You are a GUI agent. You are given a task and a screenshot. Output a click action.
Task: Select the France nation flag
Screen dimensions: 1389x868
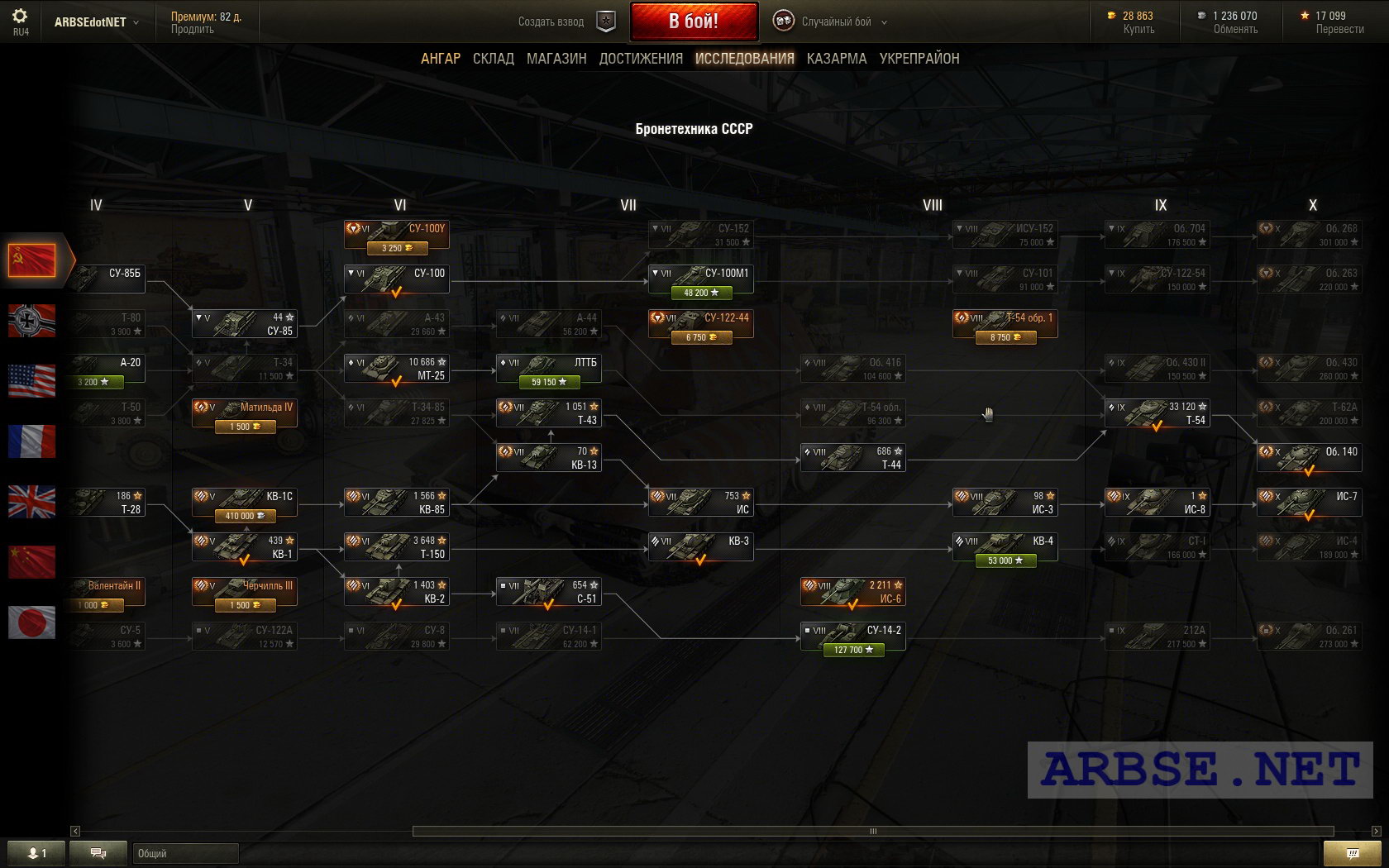32,441
